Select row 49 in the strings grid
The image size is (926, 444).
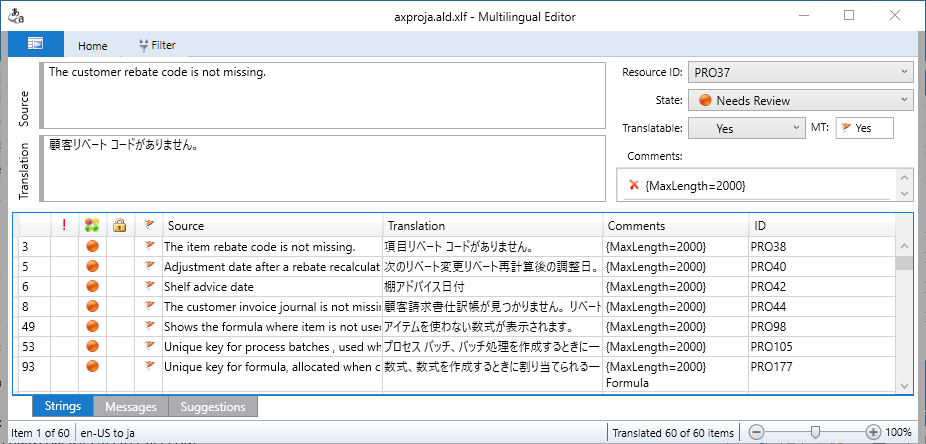(x=270, y=327)
